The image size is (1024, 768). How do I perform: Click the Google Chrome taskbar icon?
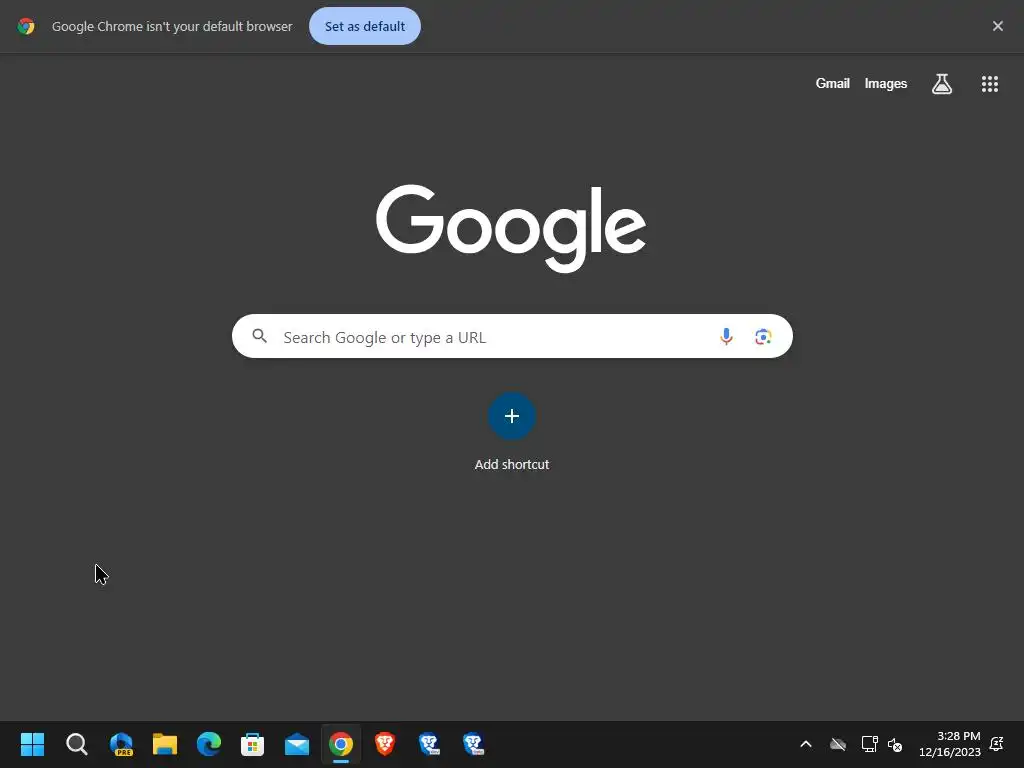point(341,744)
